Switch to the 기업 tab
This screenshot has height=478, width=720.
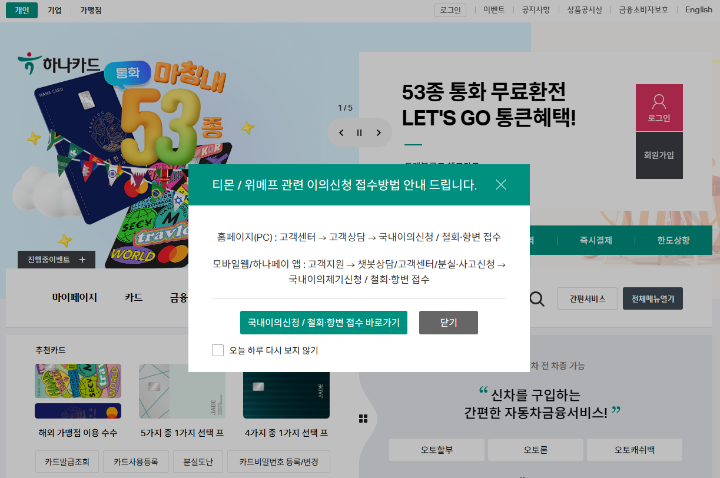point(55,10)
